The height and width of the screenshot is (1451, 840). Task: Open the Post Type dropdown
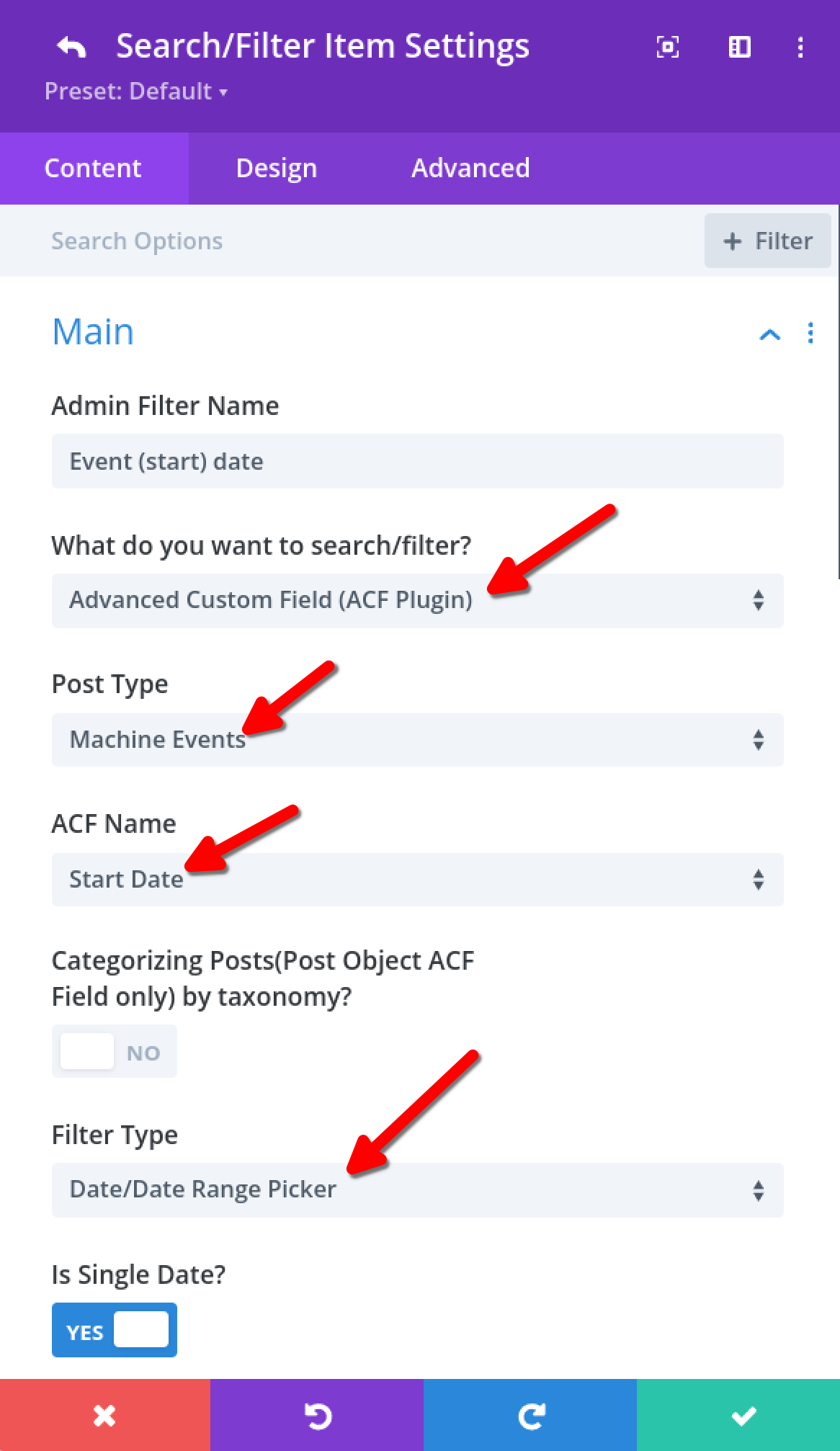coord(417,740)
